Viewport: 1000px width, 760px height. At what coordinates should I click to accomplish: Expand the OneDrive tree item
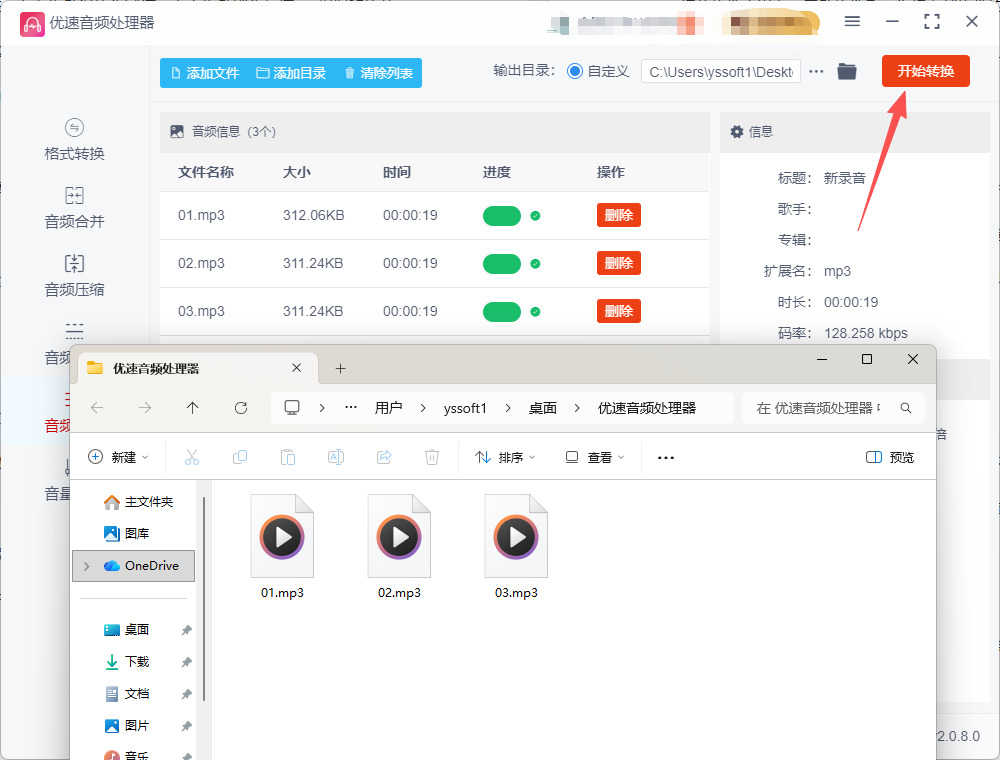(86, 566)
